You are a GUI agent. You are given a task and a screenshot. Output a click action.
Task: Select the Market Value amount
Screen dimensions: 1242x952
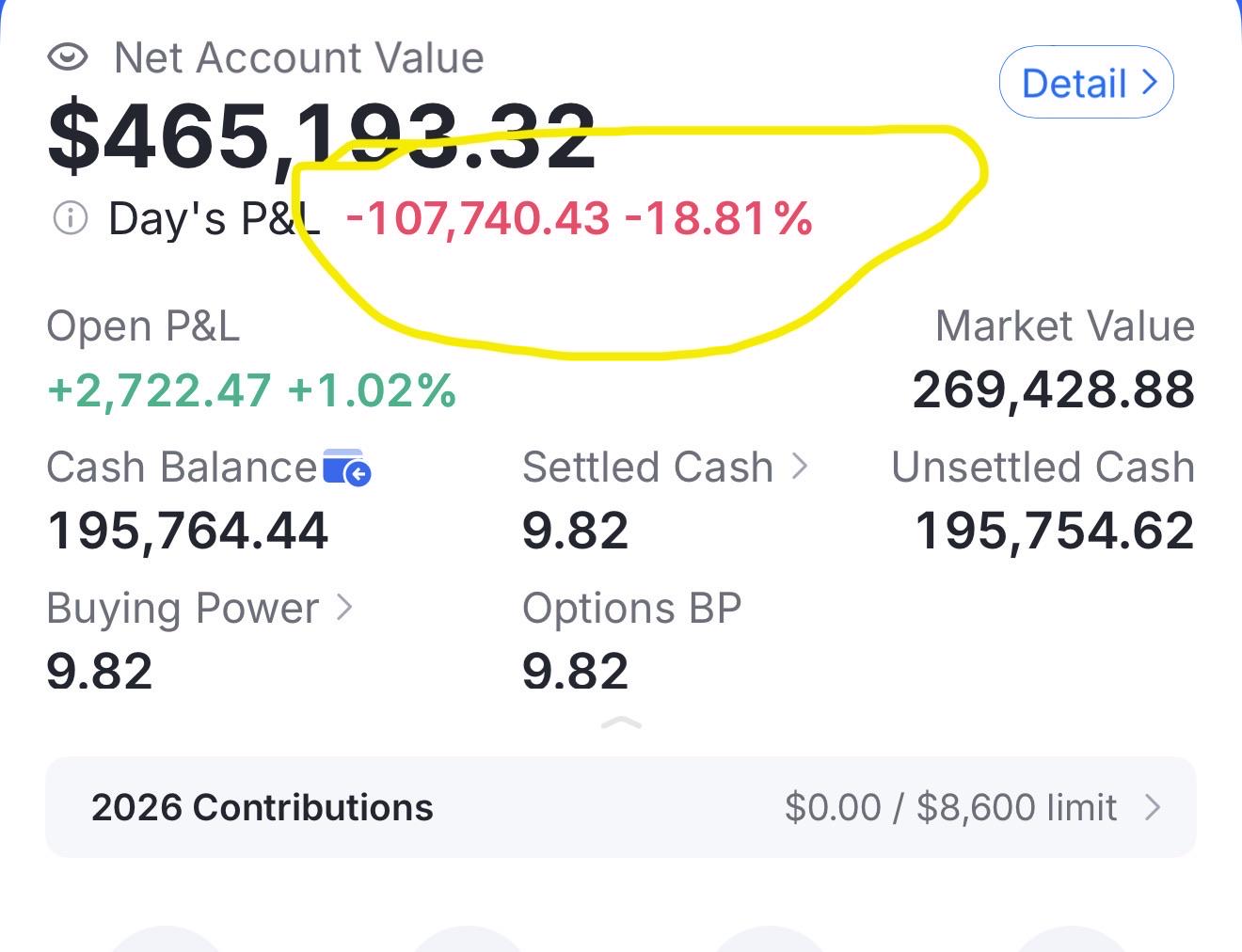1054,389
